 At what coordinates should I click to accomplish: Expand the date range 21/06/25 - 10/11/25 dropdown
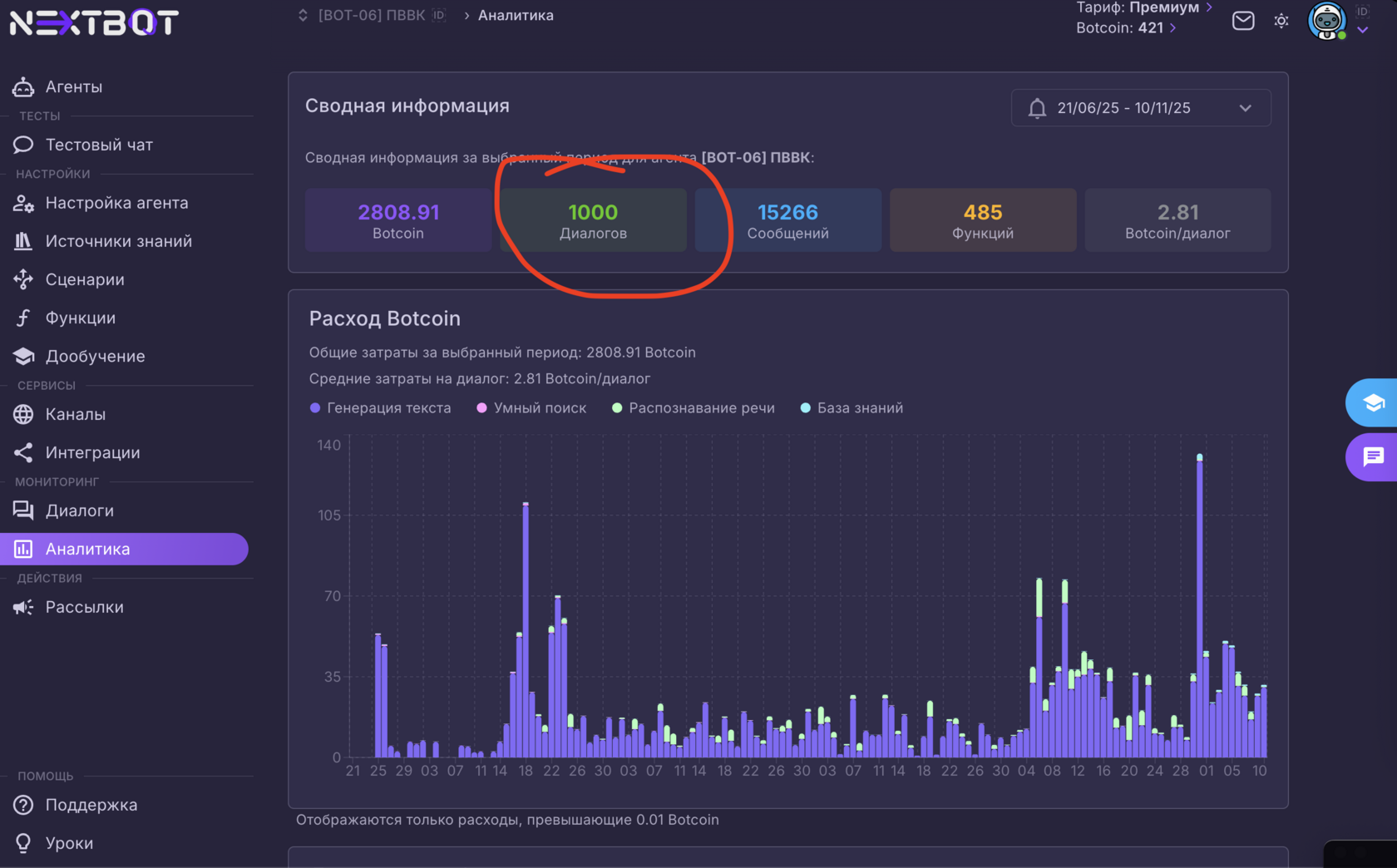(1140, 107)
